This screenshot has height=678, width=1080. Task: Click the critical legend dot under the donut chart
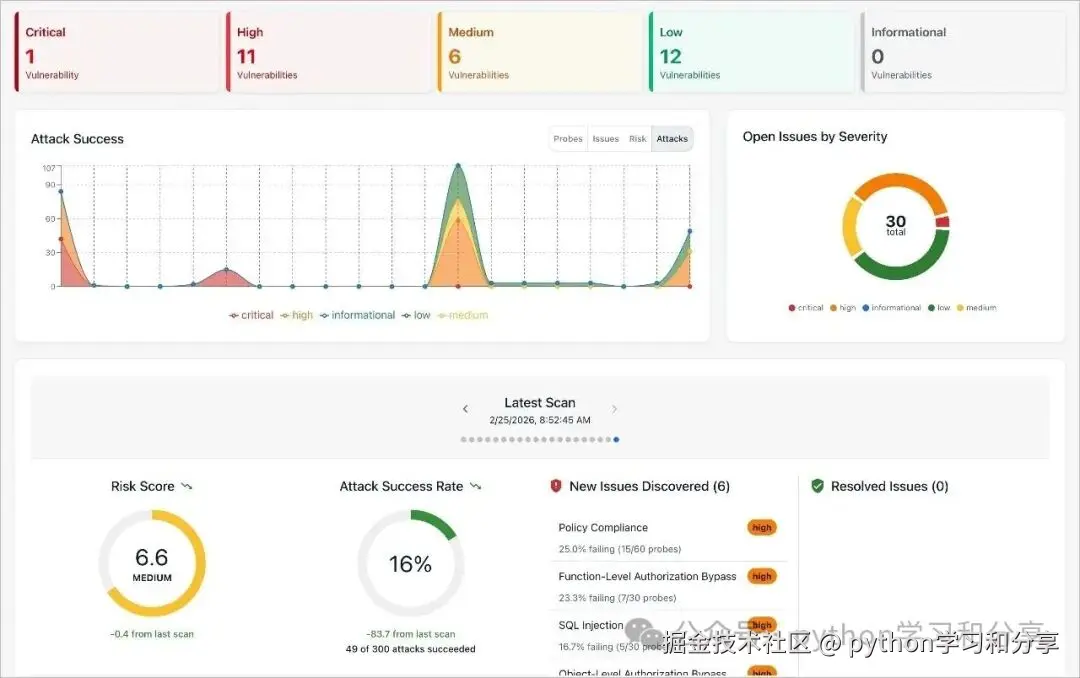(x=791, y=307)
